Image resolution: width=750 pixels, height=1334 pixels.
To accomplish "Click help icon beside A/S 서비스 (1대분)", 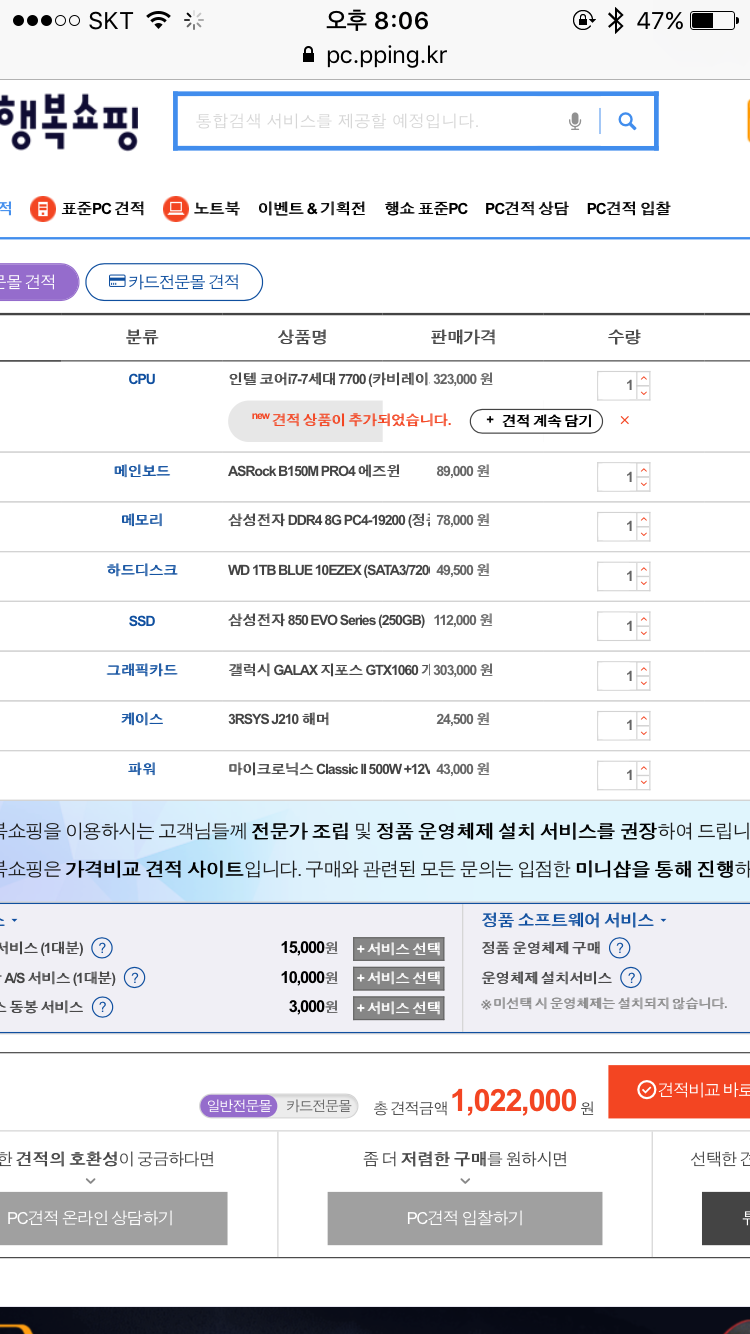I will coord(134,978).
